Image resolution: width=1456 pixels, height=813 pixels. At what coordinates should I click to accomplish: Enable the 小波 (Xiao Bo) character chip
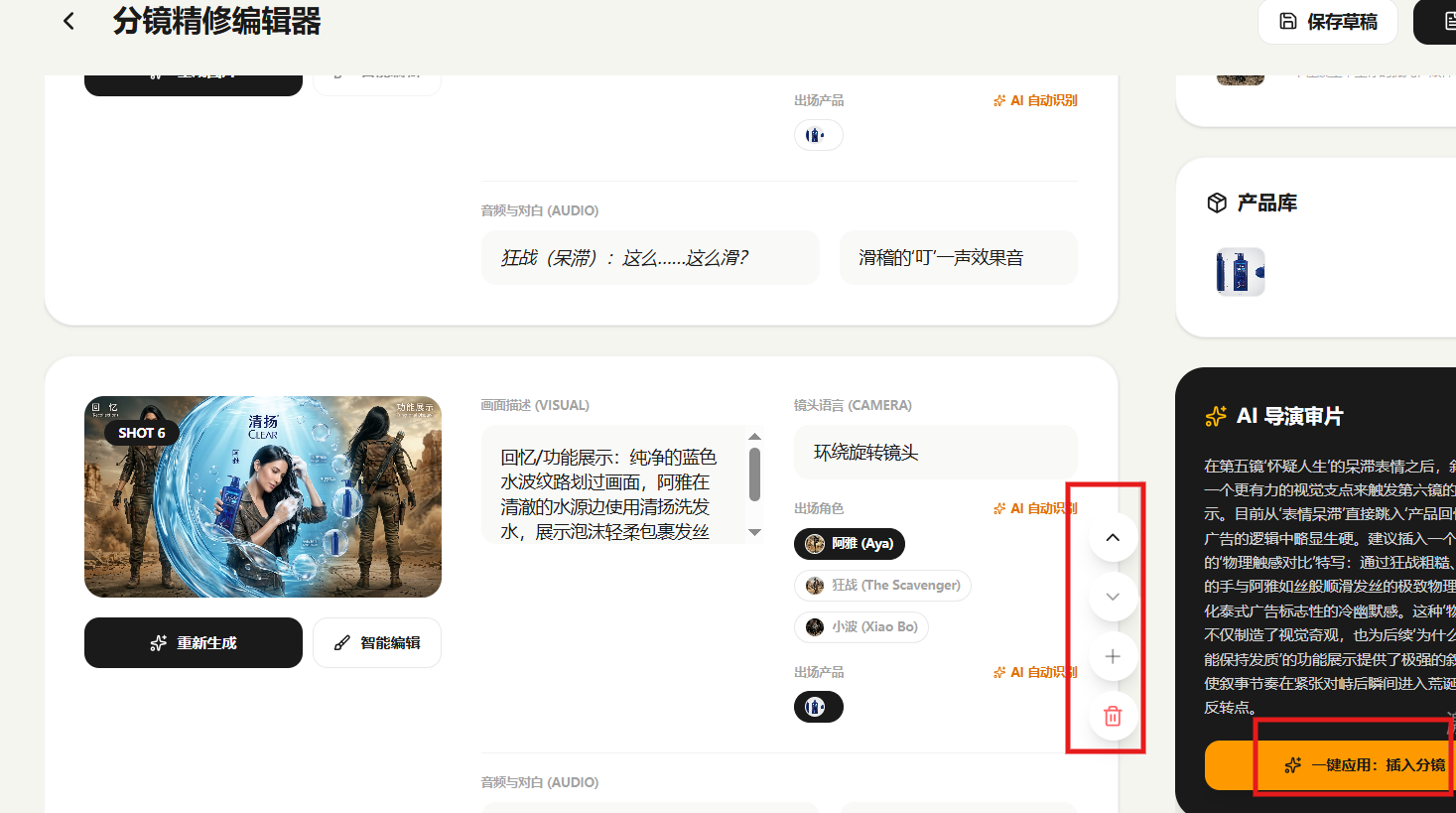point(860,627)
